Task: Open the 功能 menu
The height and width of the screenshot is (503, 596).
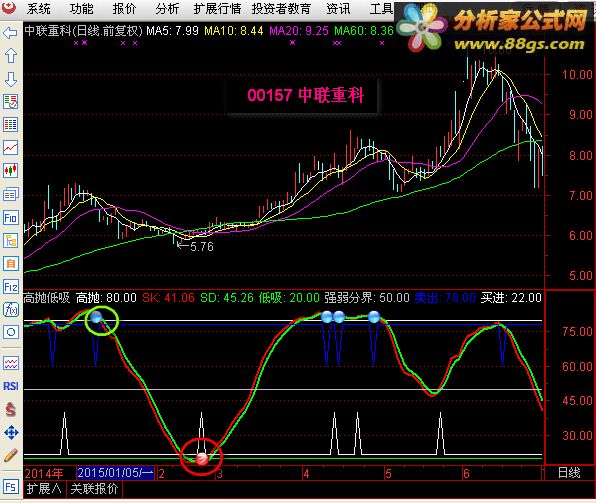Action: click(82, 8)
